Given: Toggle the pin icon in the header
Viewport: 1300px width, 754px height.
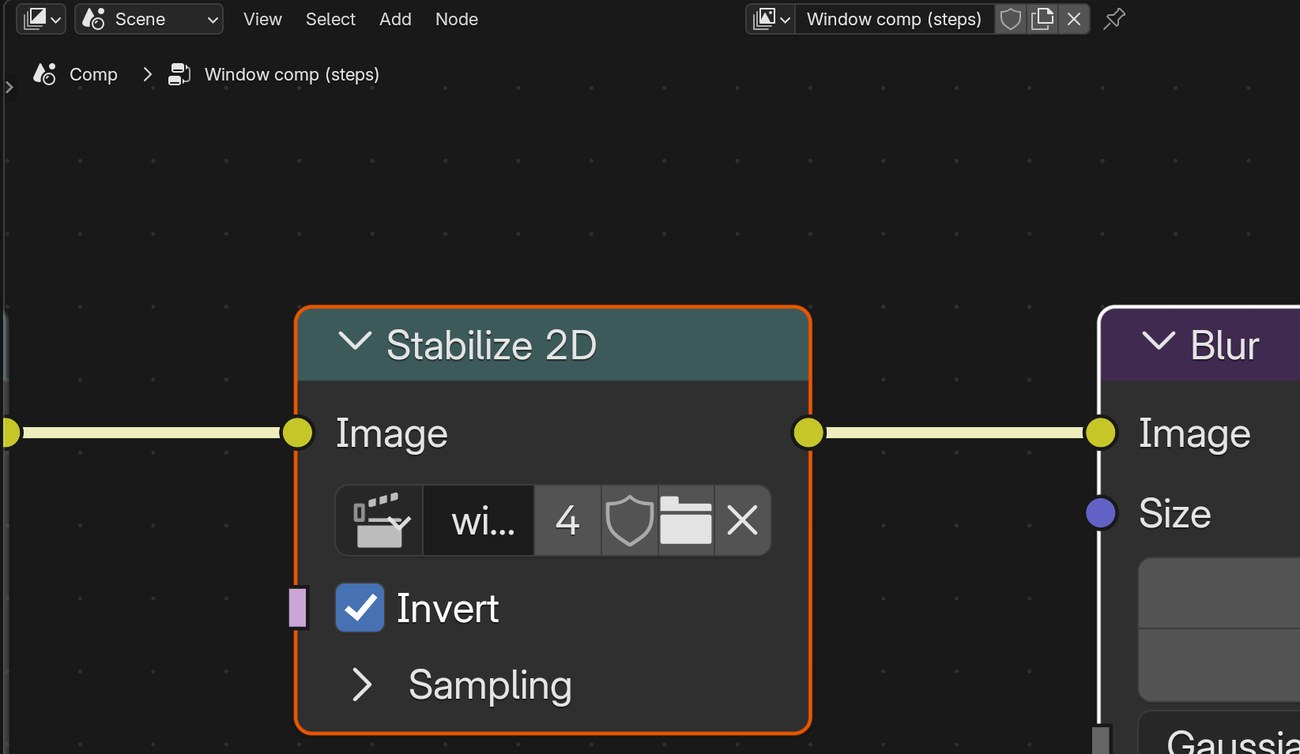Looking at the screenshot, I should click(x=1114, y=19).
